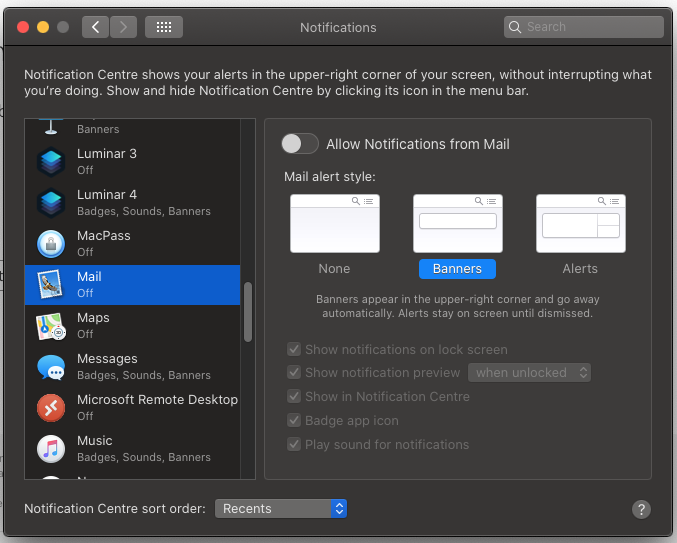Click the Microsoft Remote Desktop icon
The width and height of the screenshot is (677, 543).
coord(51,408)
